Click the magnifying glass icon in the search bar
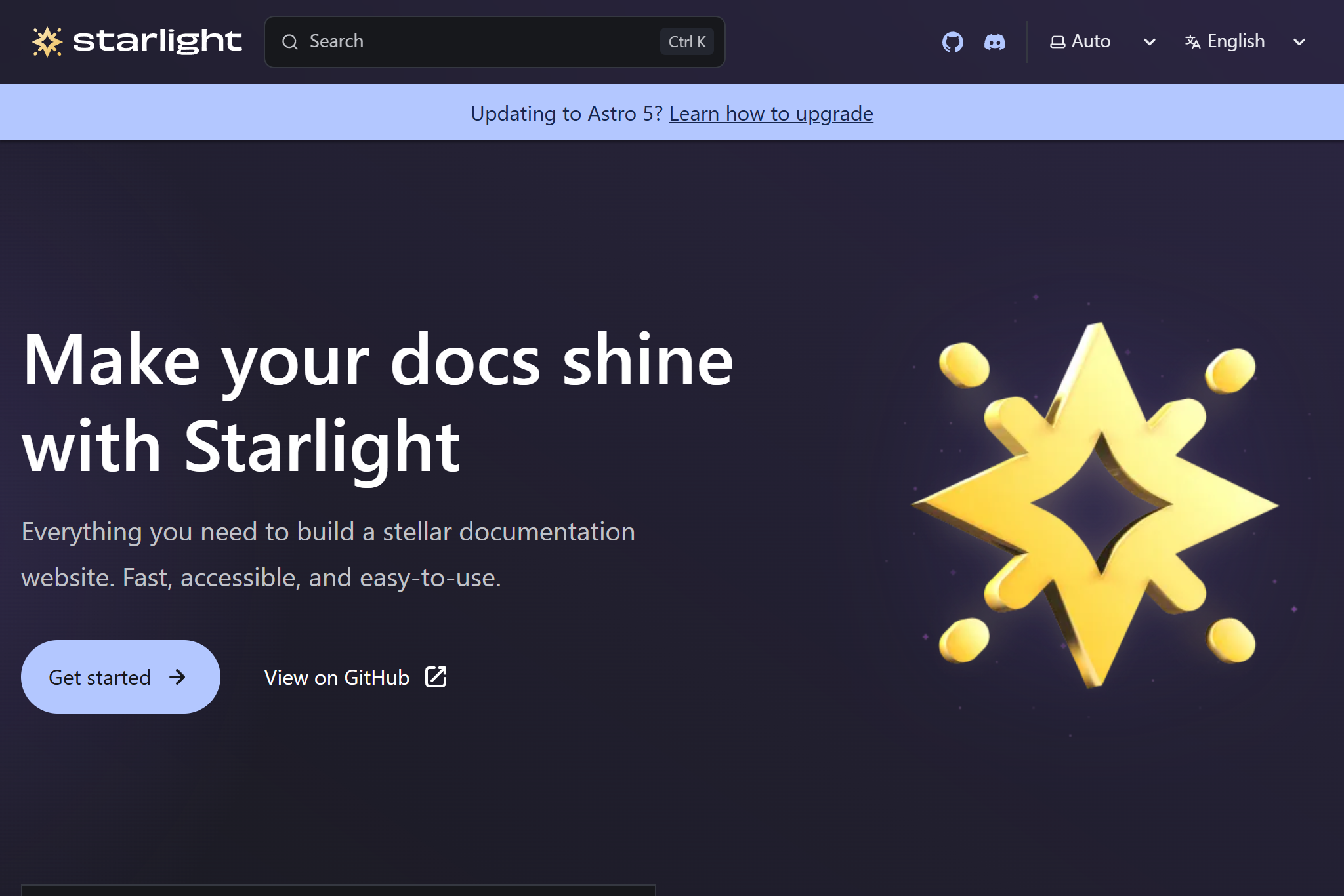Screen dimensions: 1344x896 [291, 41]
